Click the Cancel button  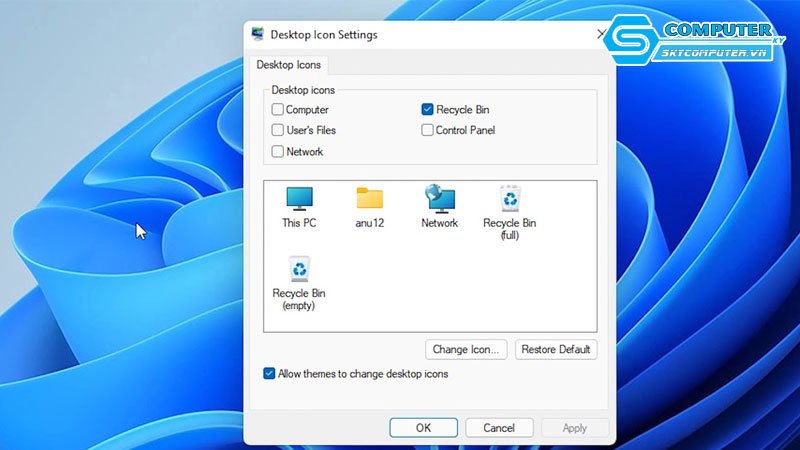(499, 428)
